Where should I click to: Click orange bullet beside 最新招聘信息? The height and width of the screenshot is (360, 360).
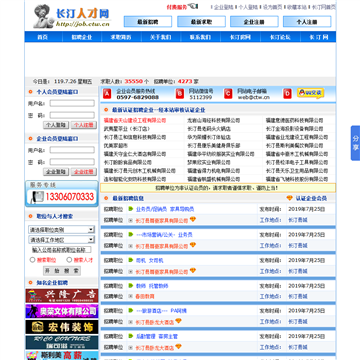106,198
